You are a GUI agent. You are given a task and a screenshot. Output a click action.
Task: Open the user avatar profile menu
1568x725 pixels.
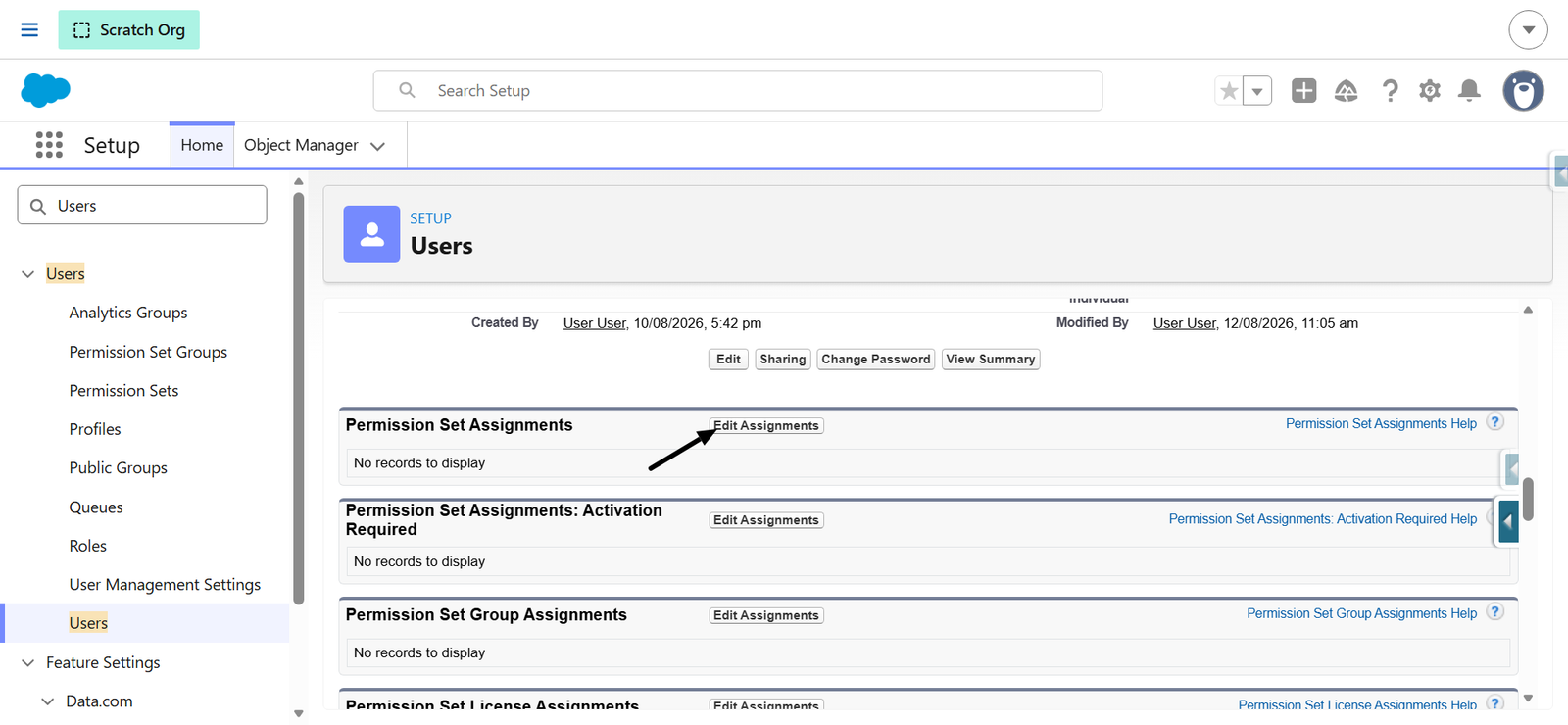[1523, 90]
